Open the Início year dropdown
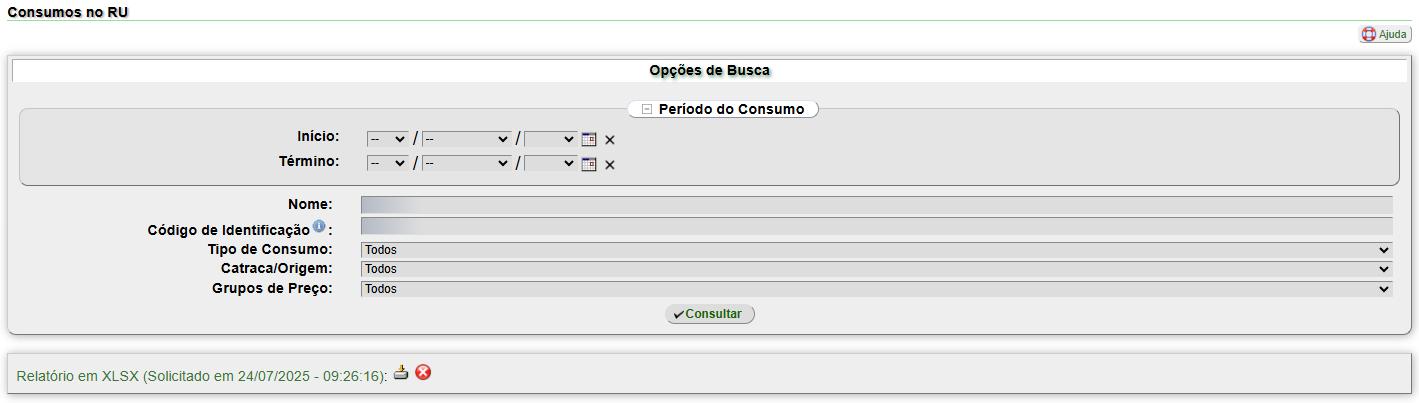Screen dimensions: 1419x403 point(551,139)
